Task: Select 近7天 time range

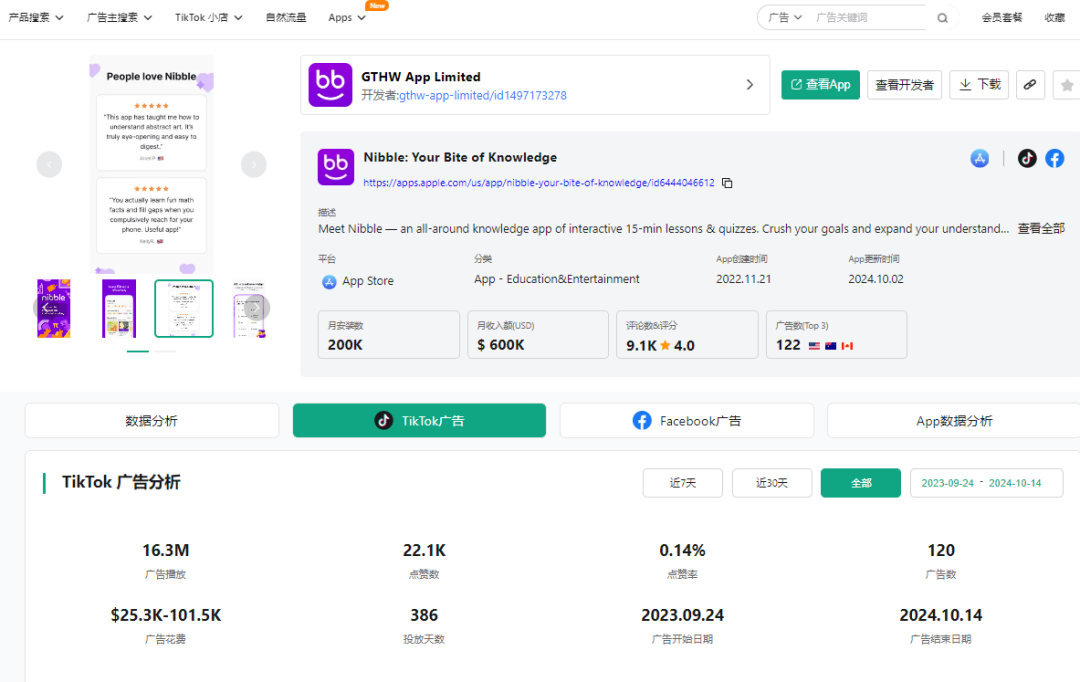Action: (683, 483)
